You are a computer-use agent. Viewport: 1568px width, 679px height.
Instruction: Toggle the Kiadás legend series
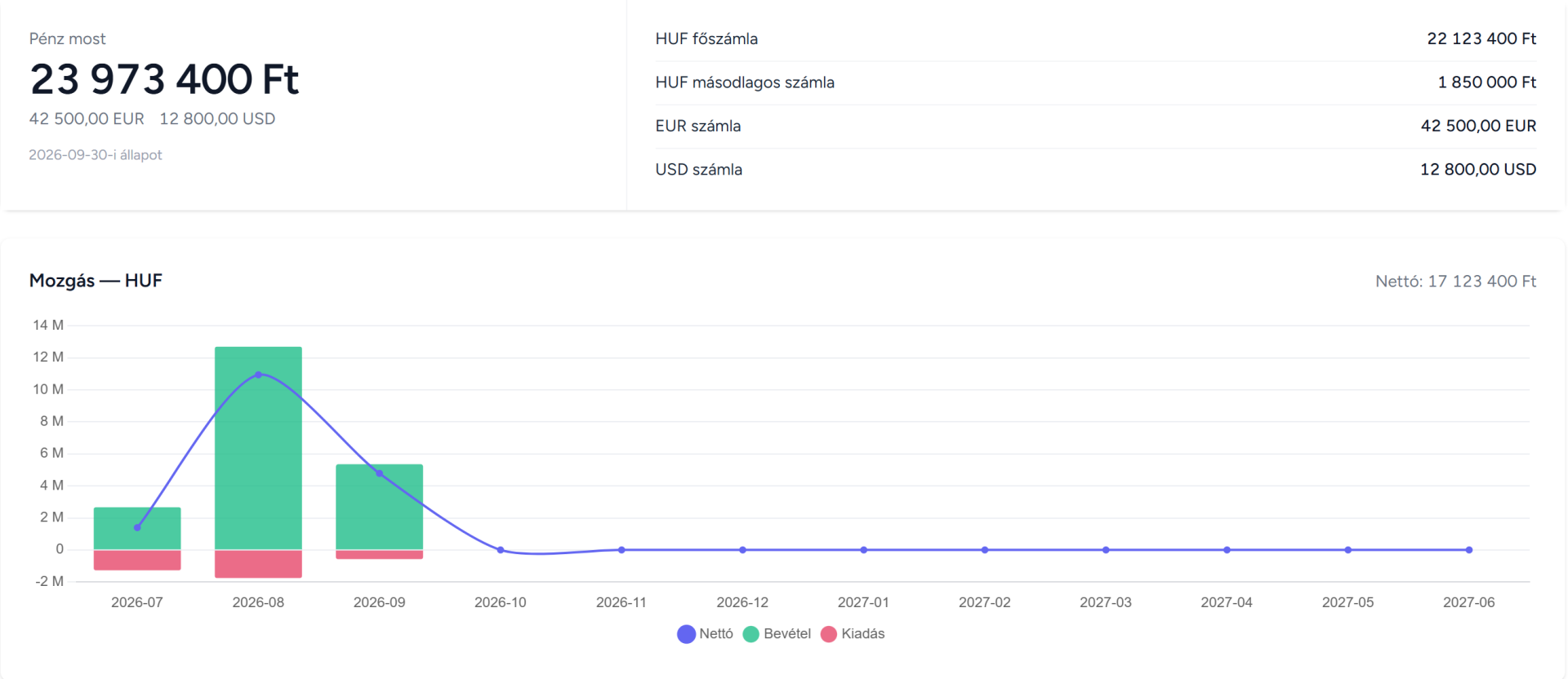(x=853, y=634)
